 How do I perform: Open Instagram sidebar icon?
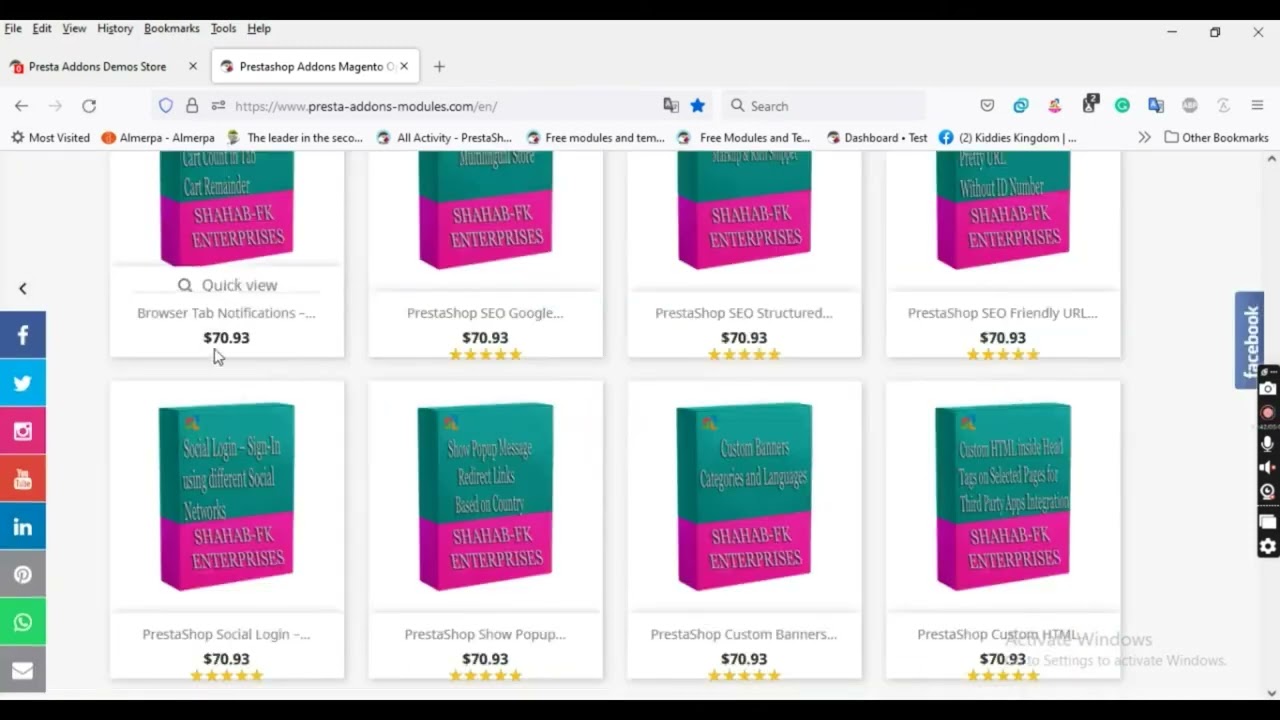point(23,431)
